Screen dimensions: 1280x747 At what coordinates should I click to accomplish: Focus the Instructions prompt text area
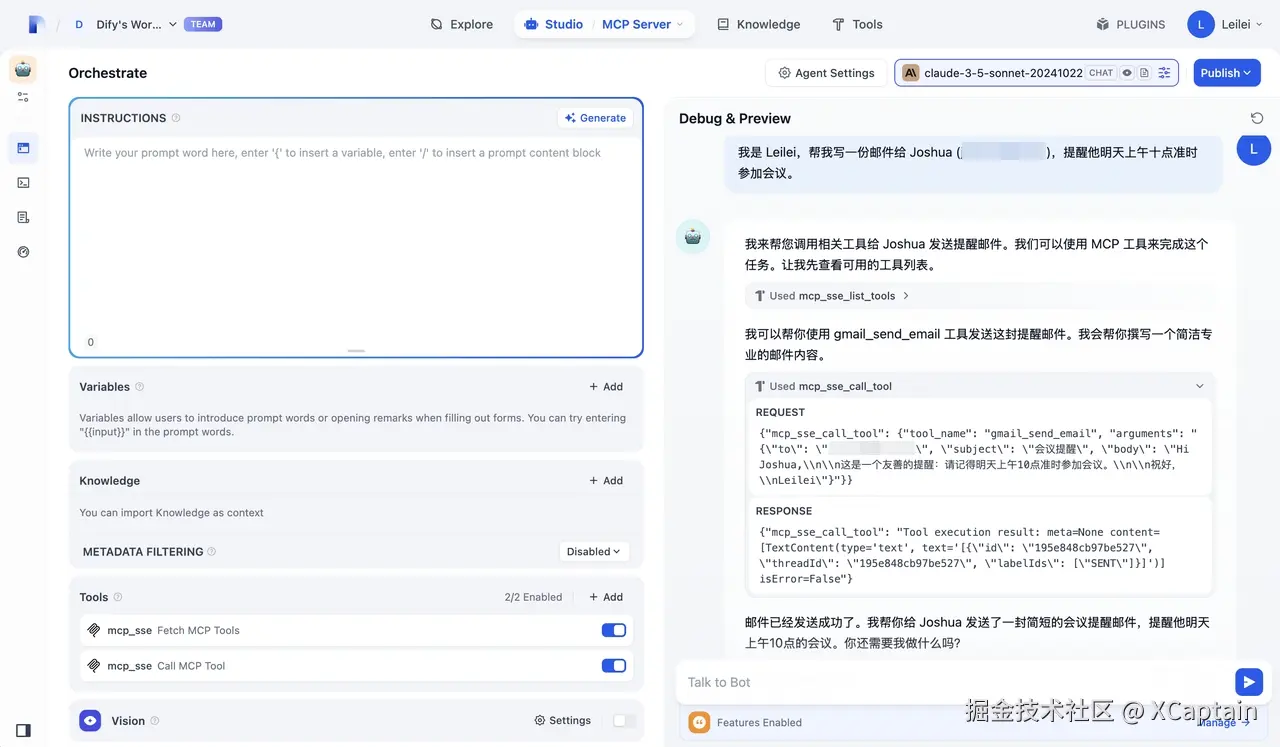click(356, 235)
